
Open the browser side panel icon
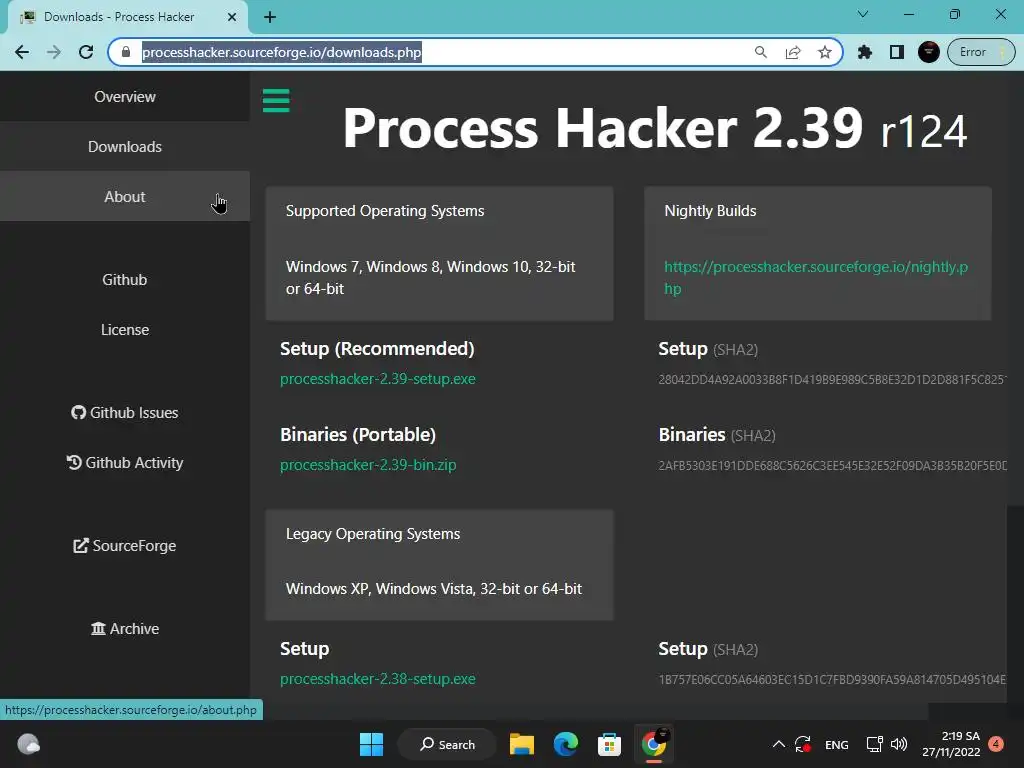click(x=897, y=52)
